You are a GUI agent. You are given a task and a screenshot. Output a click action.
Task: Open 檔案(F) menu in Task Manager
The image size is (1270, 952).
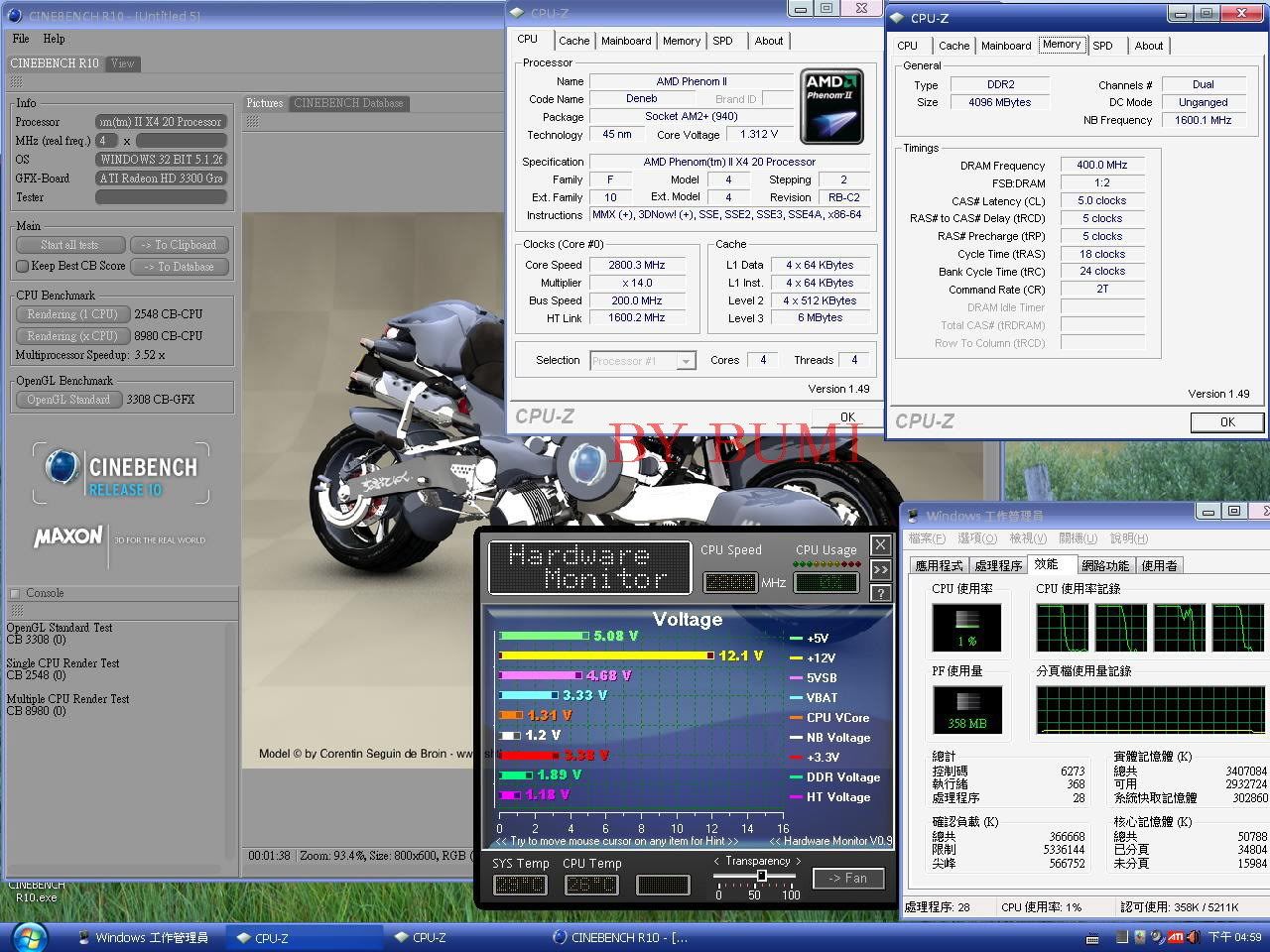[x=926, y=538]
